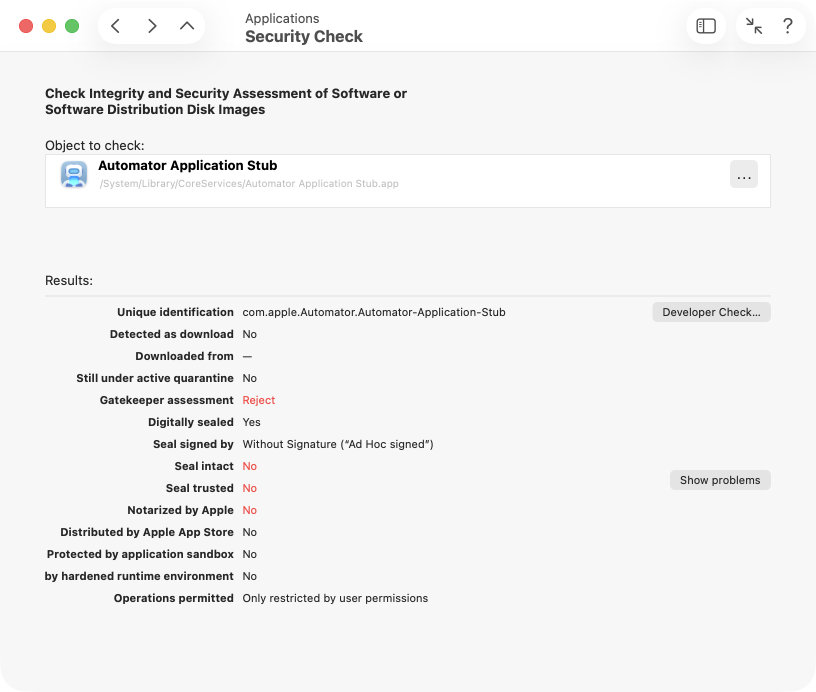Run the Developer Check
Viewport: 816px width, 692px height.
[710, 311]
